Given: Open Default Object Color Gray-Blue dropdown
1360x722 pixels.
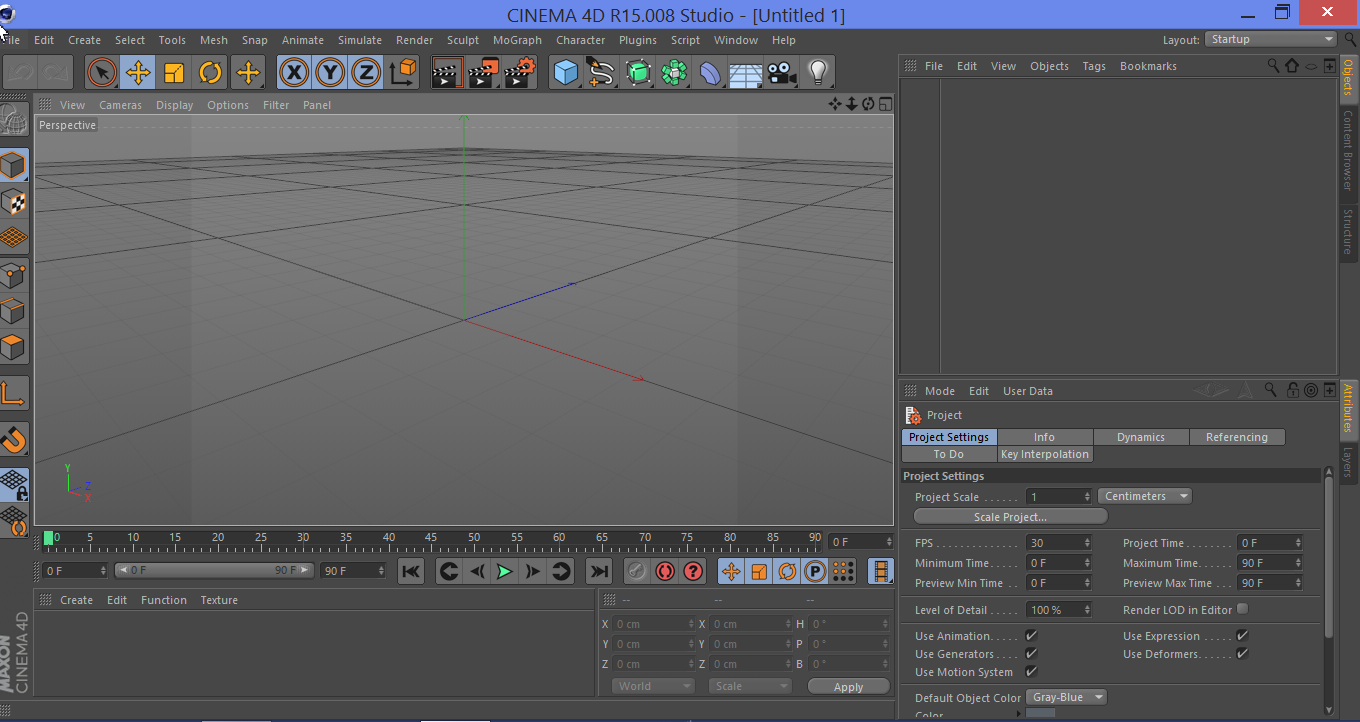Looking at the screenshot, I should pyautogui.click(x=1068, y=697).
